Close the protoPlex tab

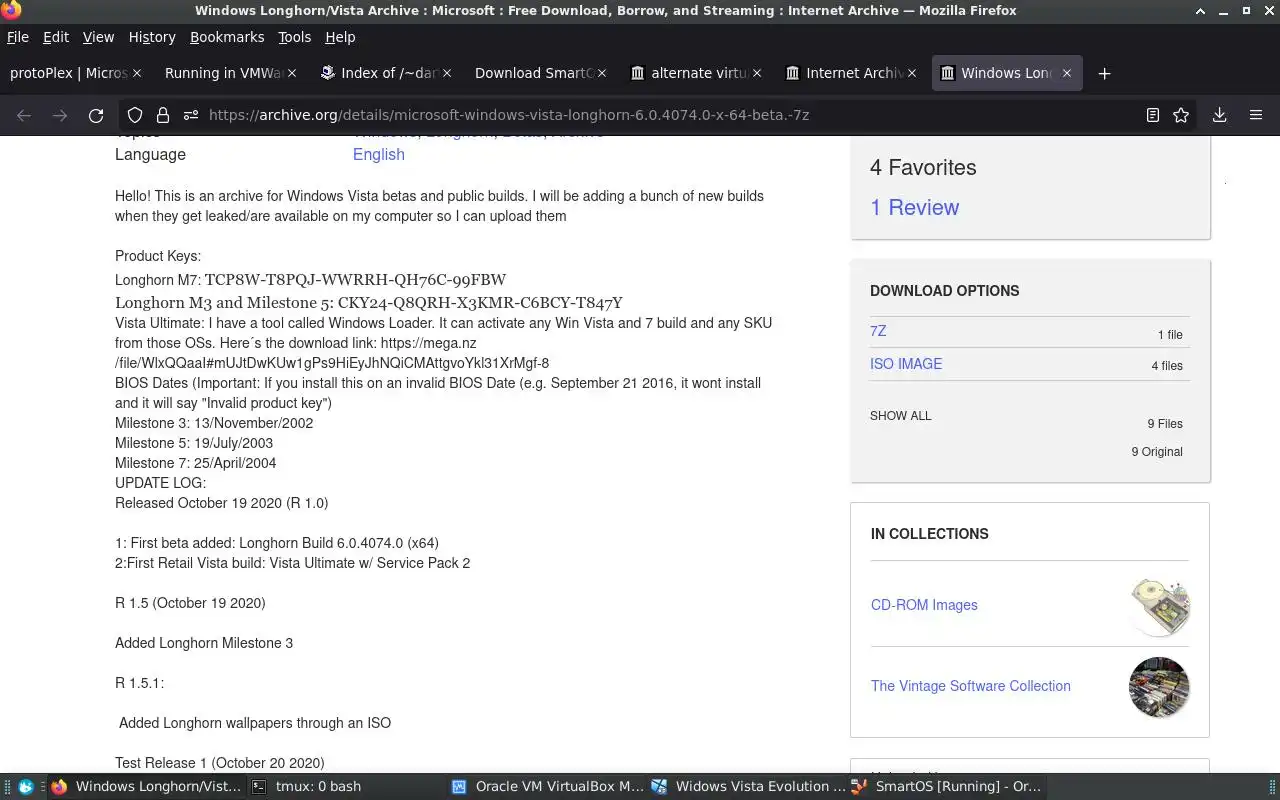click(x=137, y=73)
